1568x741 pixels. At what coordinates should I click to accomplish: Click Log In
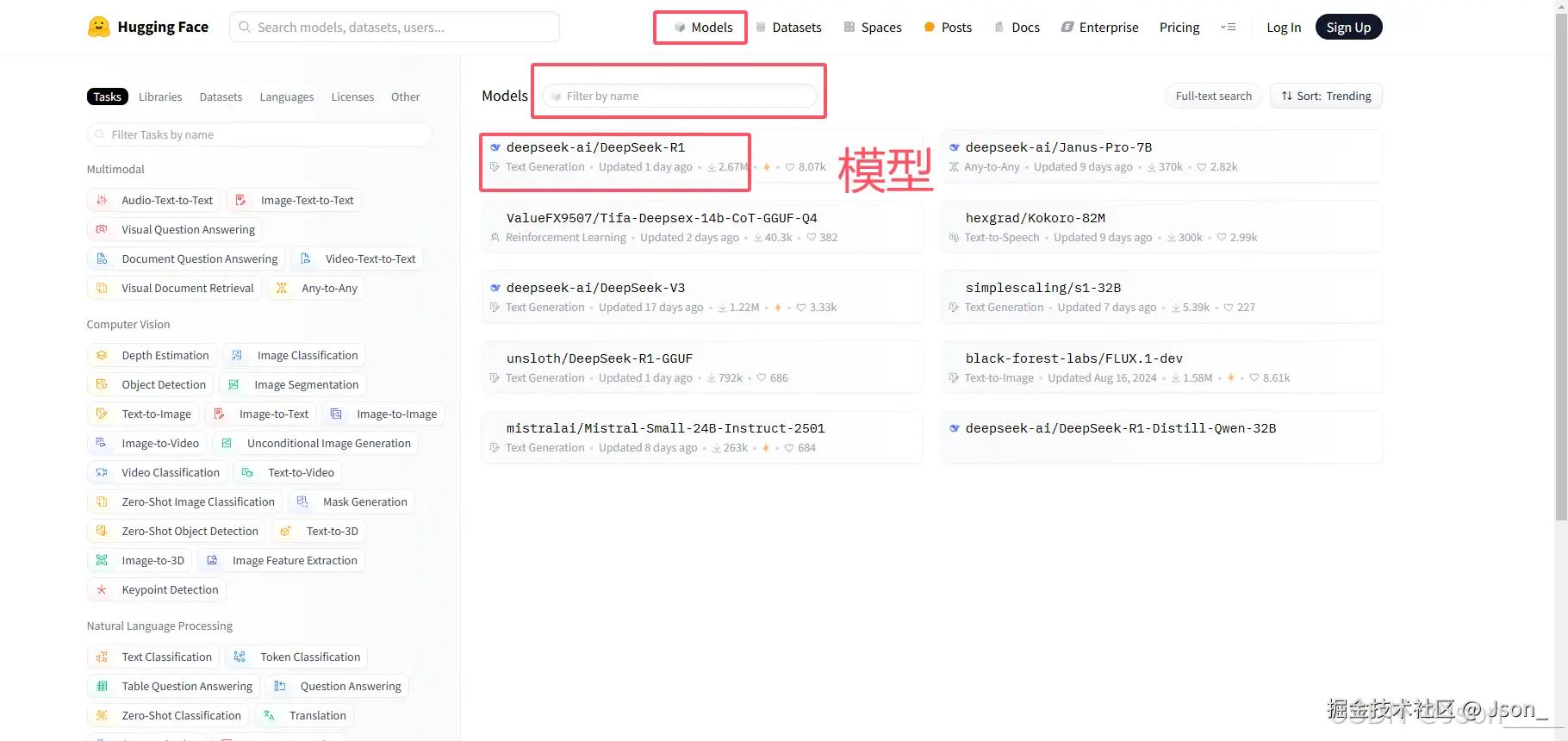click(x=1284, y=28)
